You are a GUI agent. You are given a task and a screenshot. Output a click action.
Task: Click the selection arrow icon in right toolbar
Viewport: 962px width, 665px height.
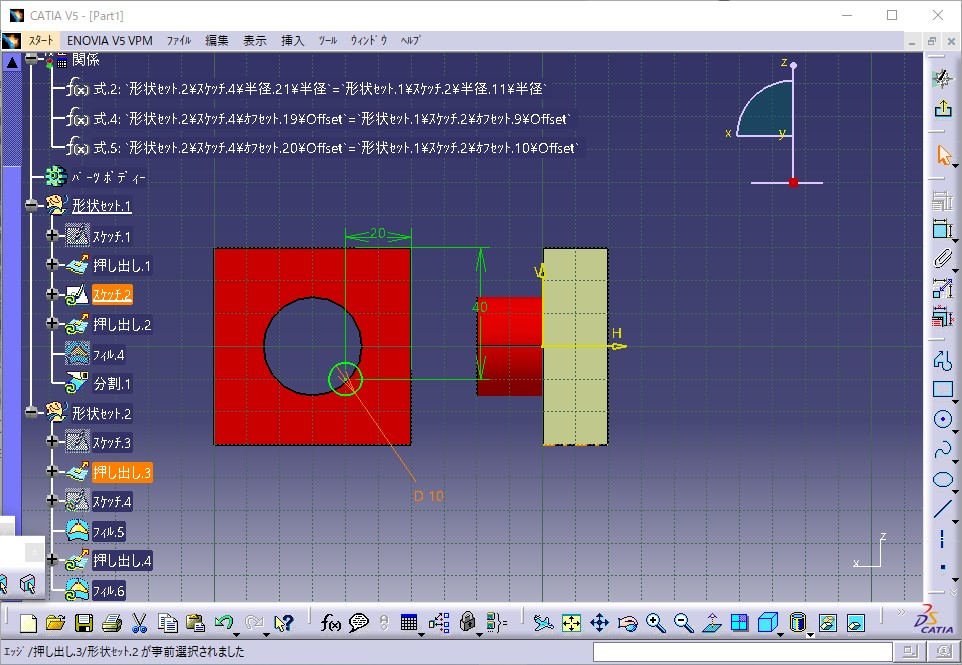[x=945, y=153]
